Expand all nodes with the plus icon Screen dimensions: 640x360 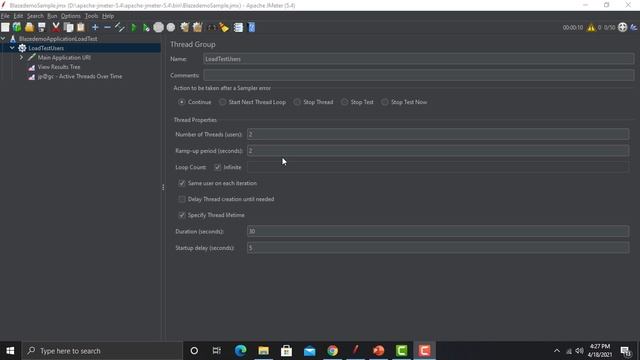pos(95,27)
